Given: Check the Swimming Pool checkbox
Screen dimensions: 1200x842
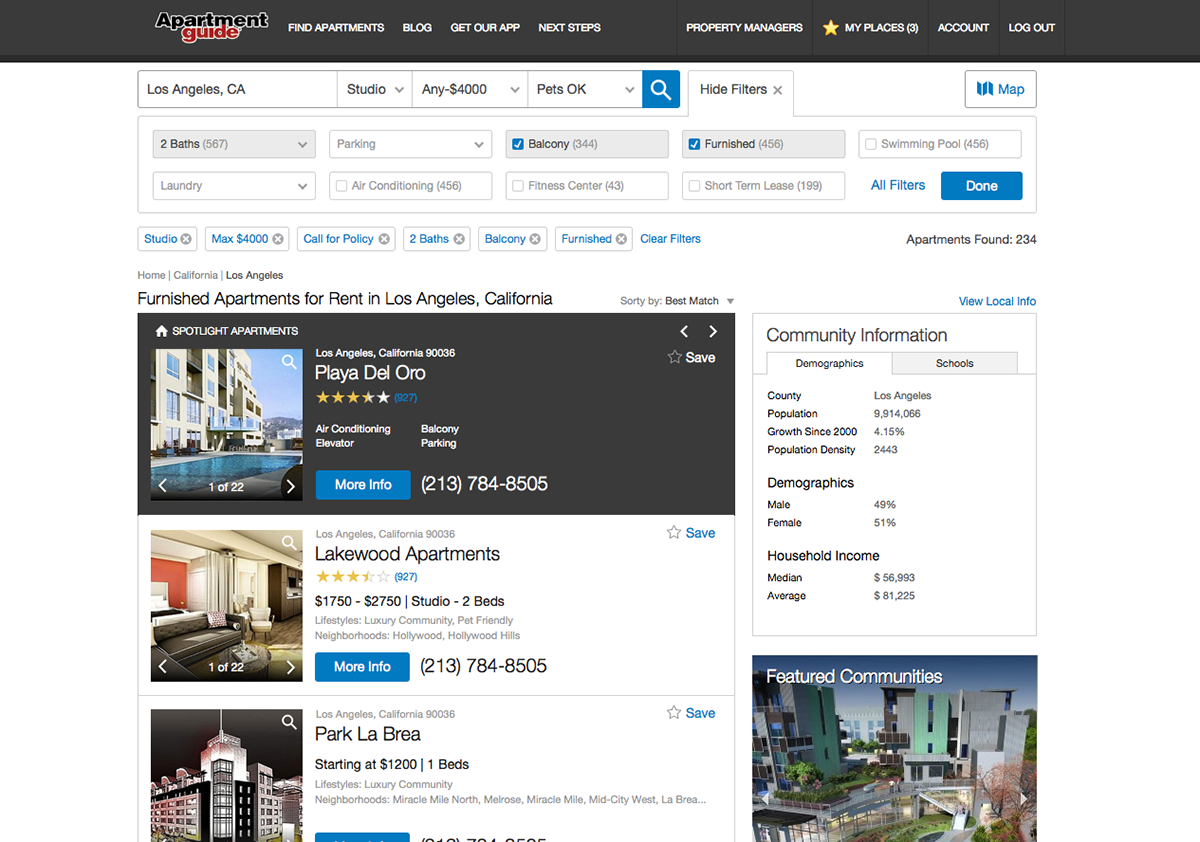Looking at the screenshot, I should [871, 144].
